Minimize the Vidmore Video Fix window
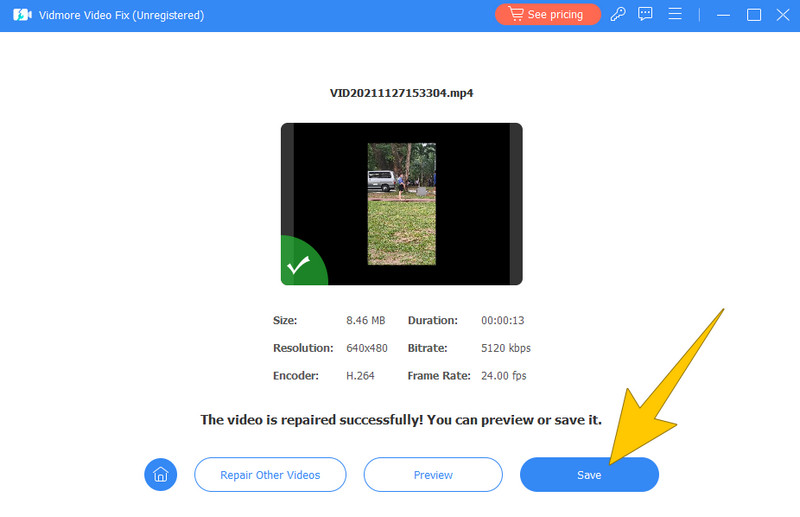Viewport: 800px width, 517px height. 723,15
